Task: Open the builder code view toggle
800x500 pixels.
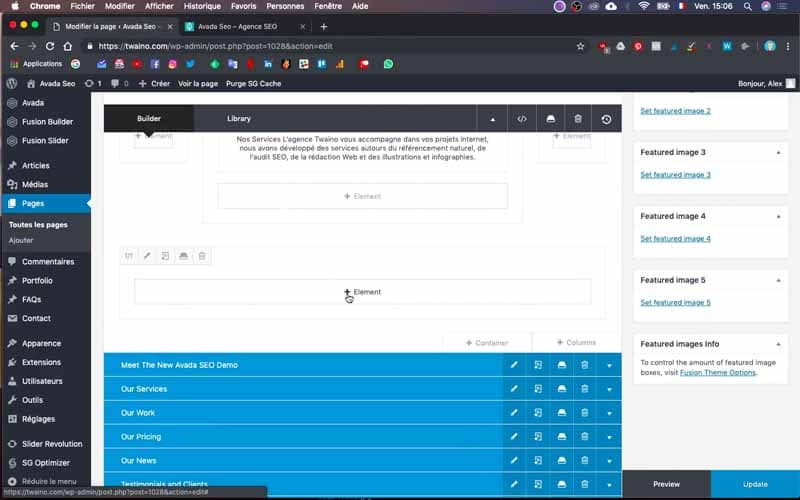Action: (x=521, y=119)
